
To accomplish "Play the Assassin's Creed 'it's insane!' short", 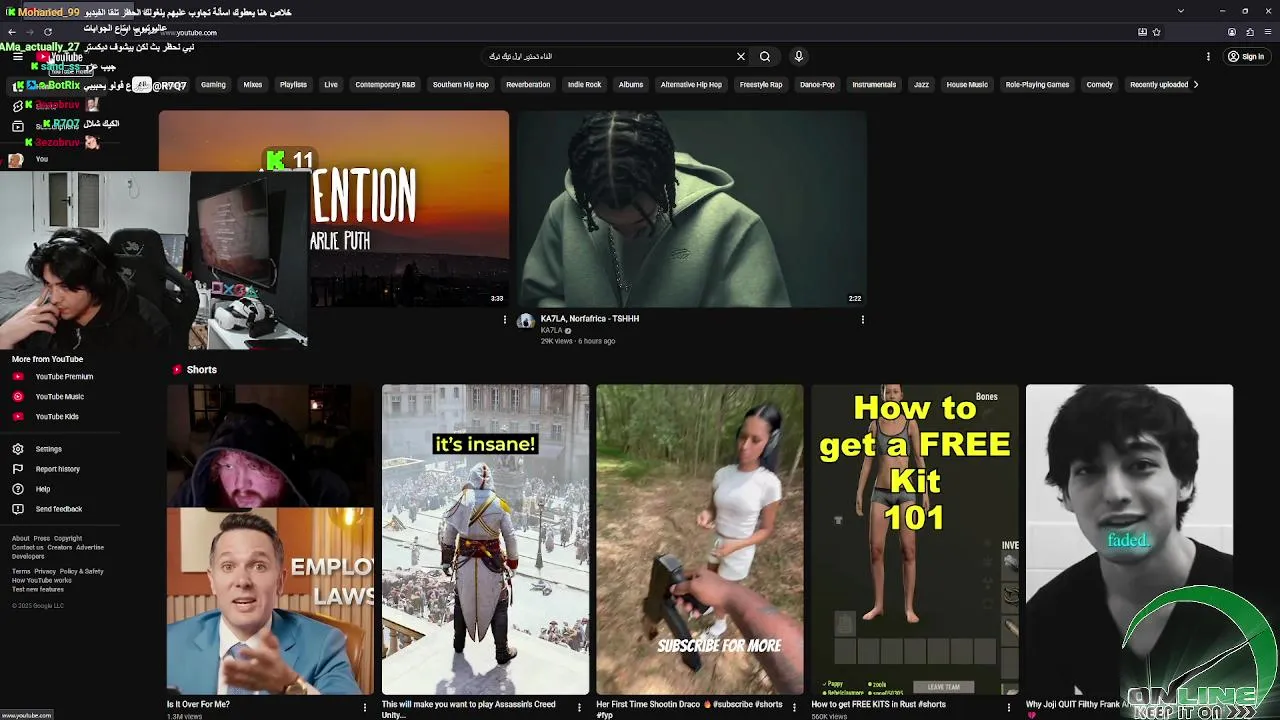I will click(x=485, y=540).
